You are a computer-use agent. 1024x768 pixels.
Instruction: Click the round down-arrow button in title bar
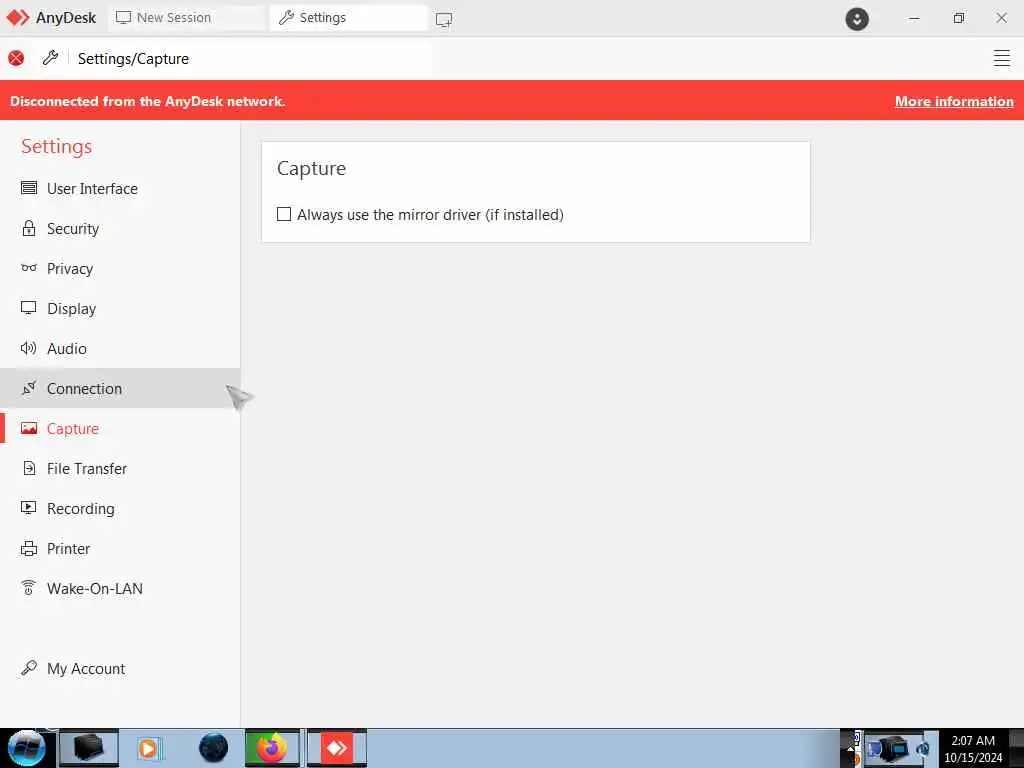click(x=857, y=19)
